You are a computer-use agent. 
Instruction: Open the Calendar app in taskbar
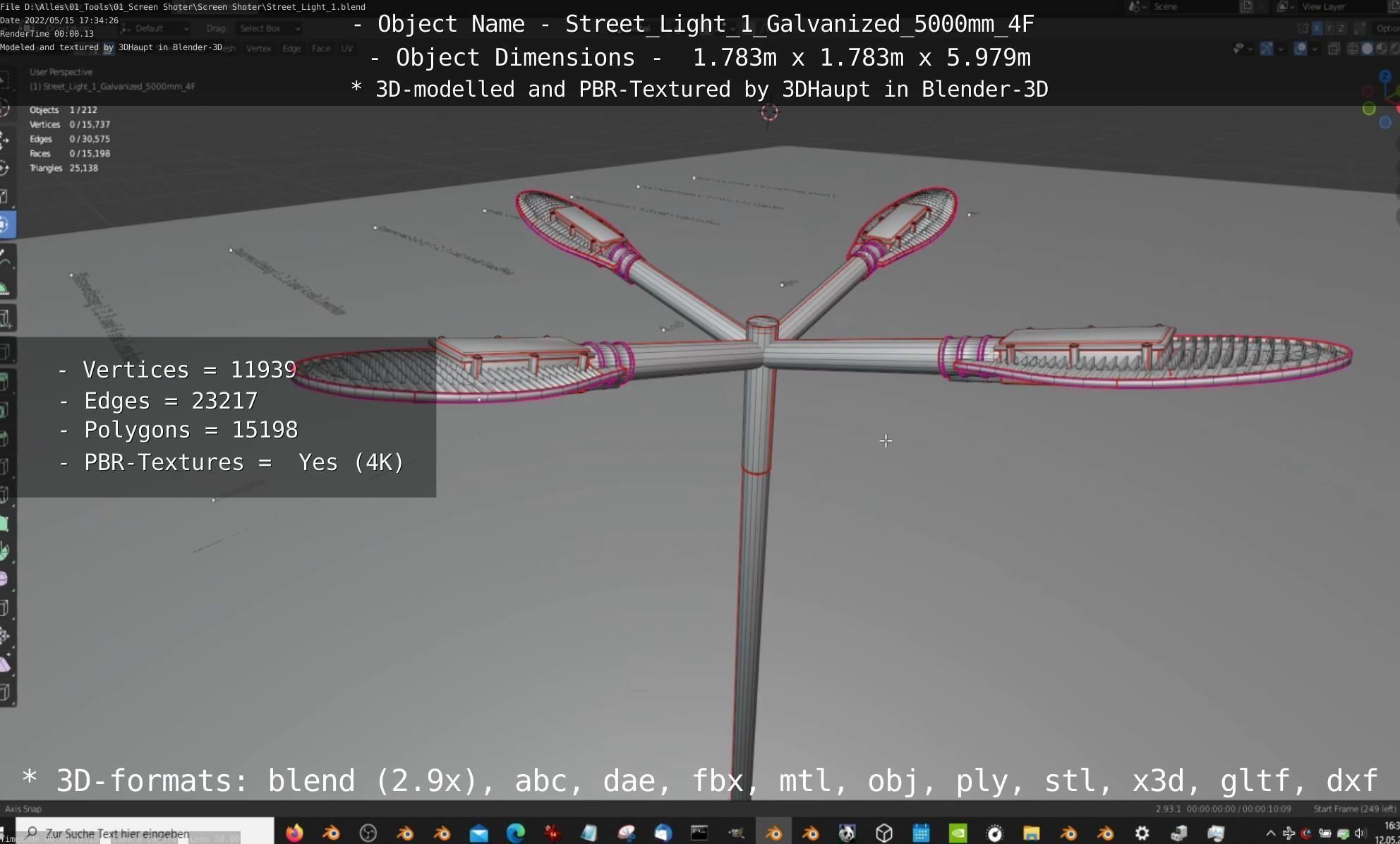tap(921, 833)
